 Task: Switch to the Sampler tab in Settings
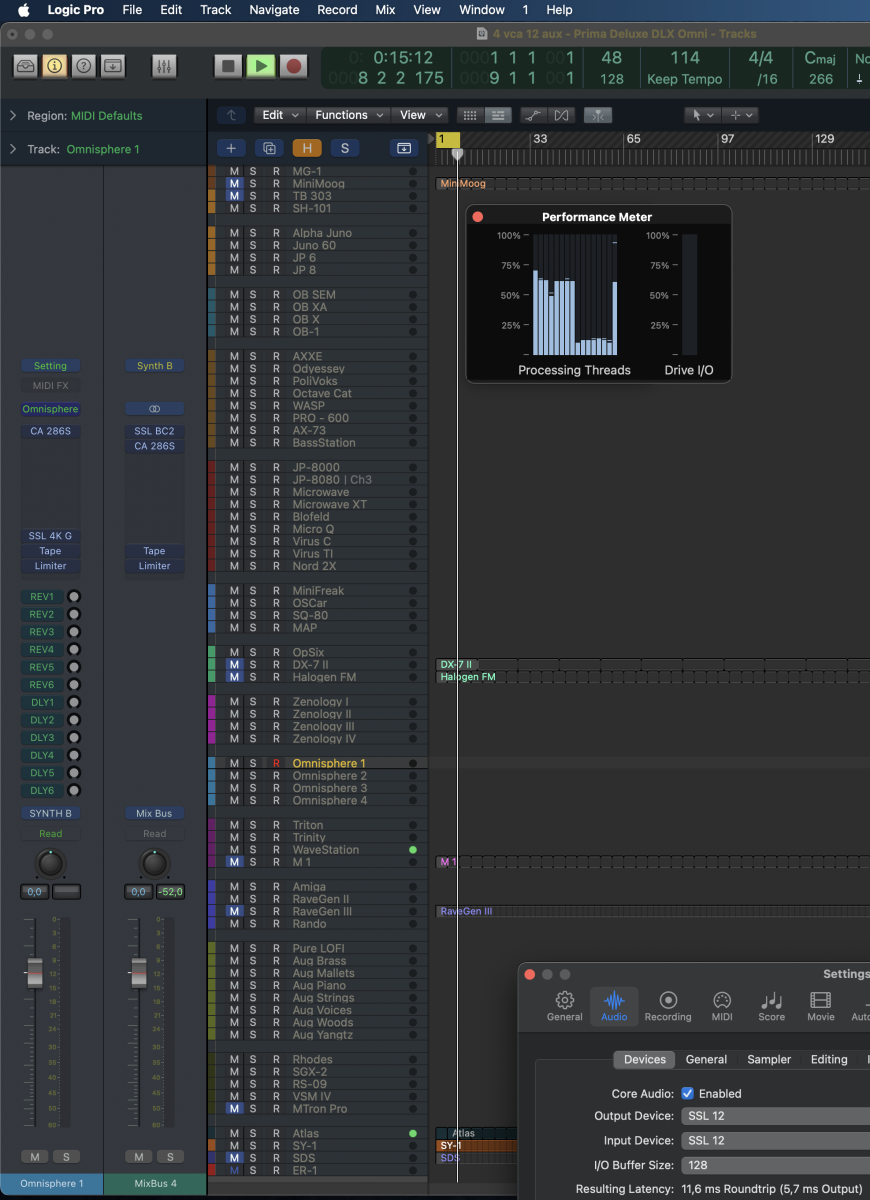769,1060
